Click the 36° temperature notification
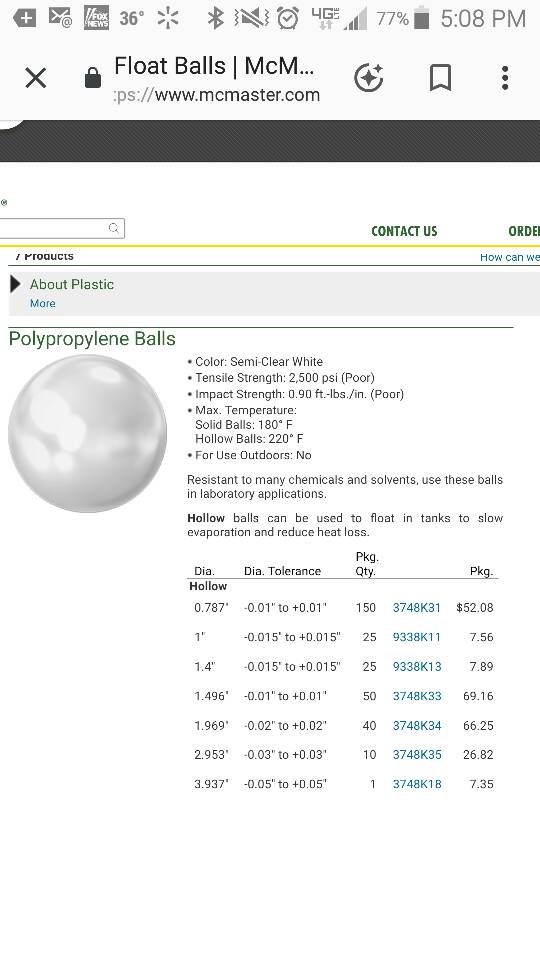Image resolution: width=540 pixels, height=960 pixels. (131, 18)
